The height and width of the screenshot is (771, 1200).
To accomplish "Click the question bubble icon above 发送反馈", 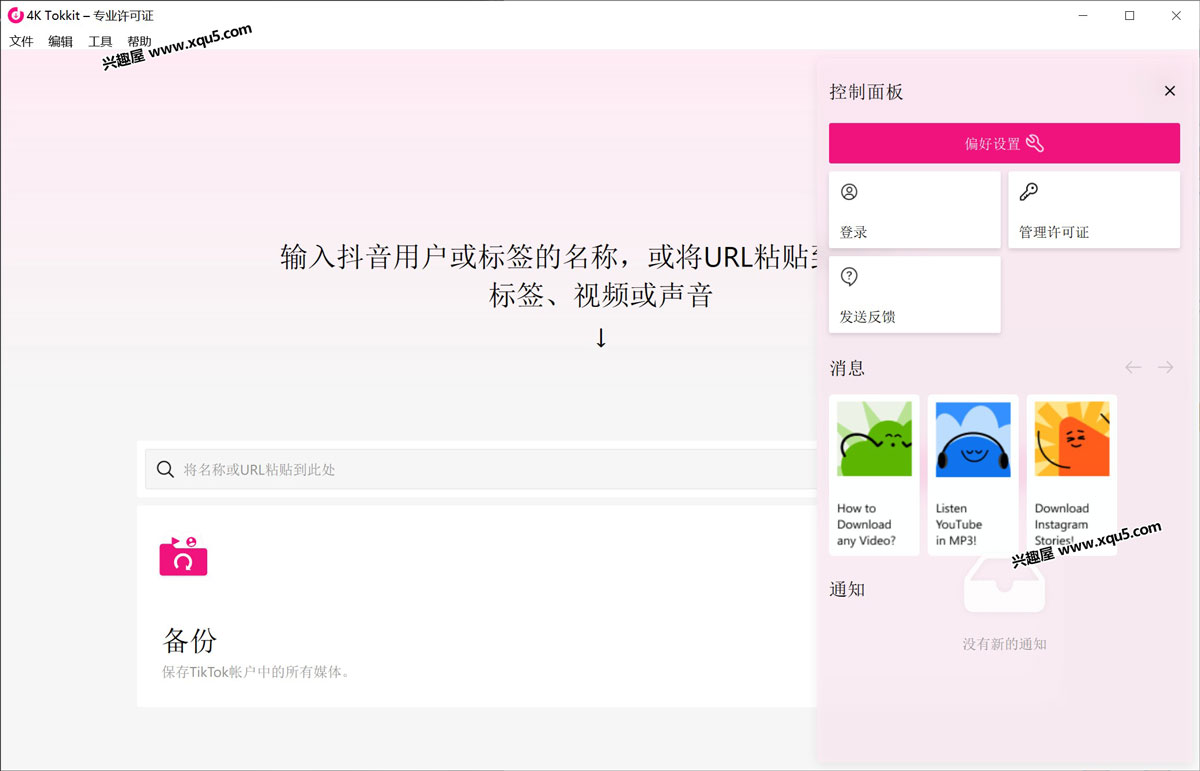I will click(849, 277).
